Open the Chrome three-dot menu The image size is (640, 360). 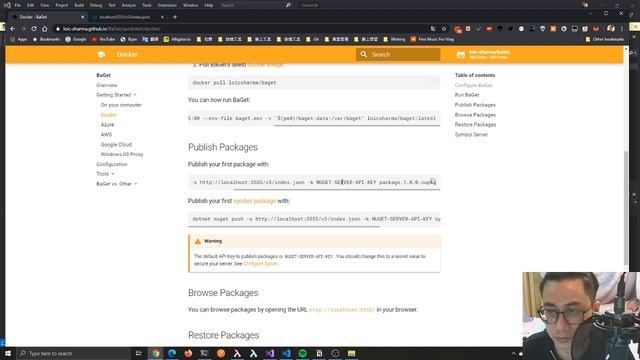point(622,29)
